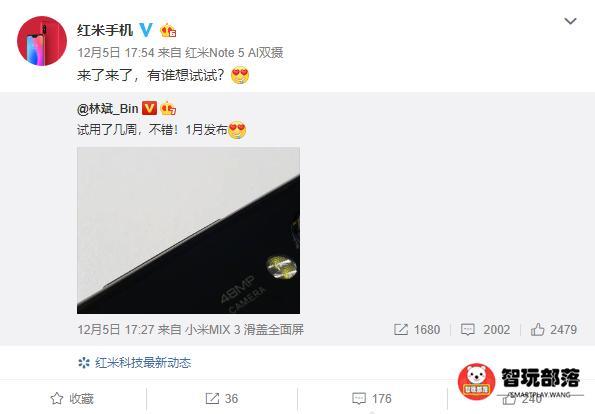Repost this weibo with 36 shares

tap(222, 398)
